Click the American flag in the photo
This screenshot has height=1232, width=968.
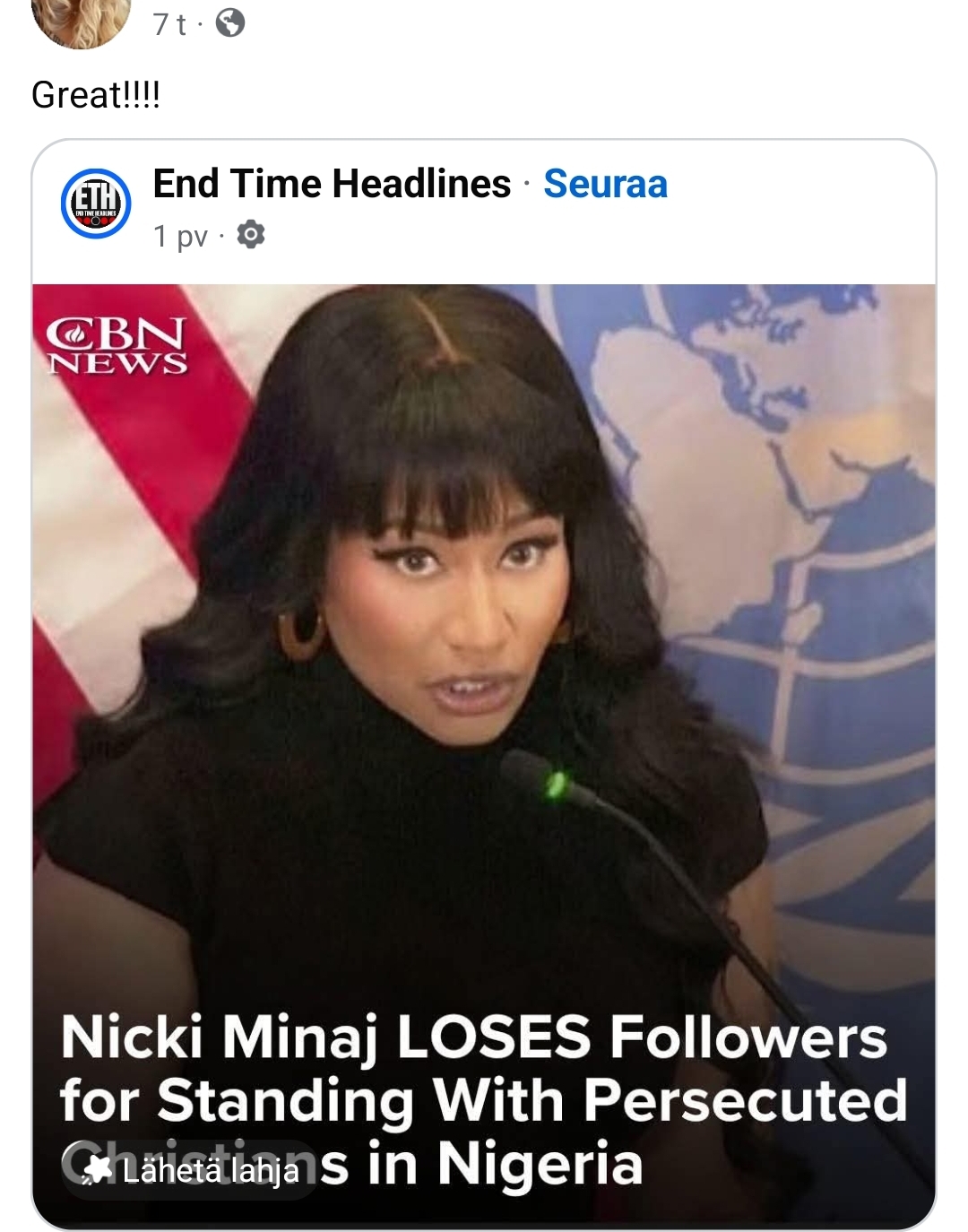tap(134, 538)
